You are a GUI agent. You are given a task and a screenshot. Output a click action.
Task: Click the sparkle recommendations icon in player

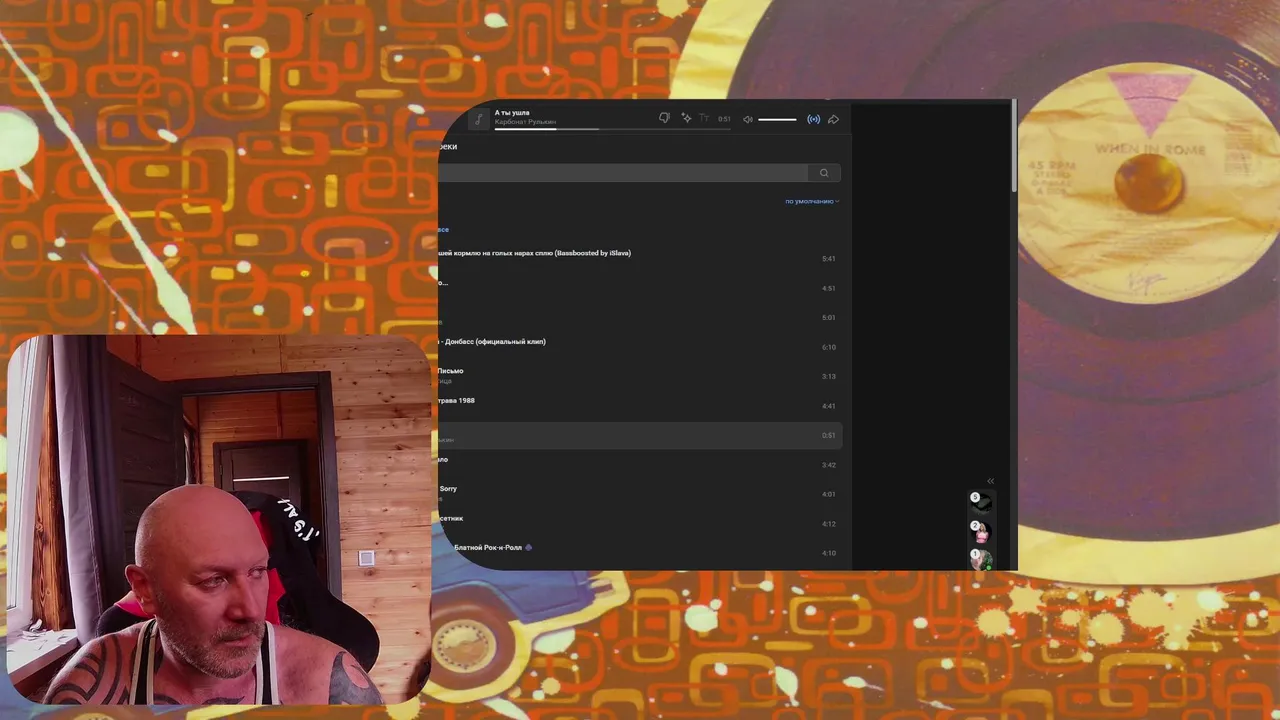(x=686, y=118)
